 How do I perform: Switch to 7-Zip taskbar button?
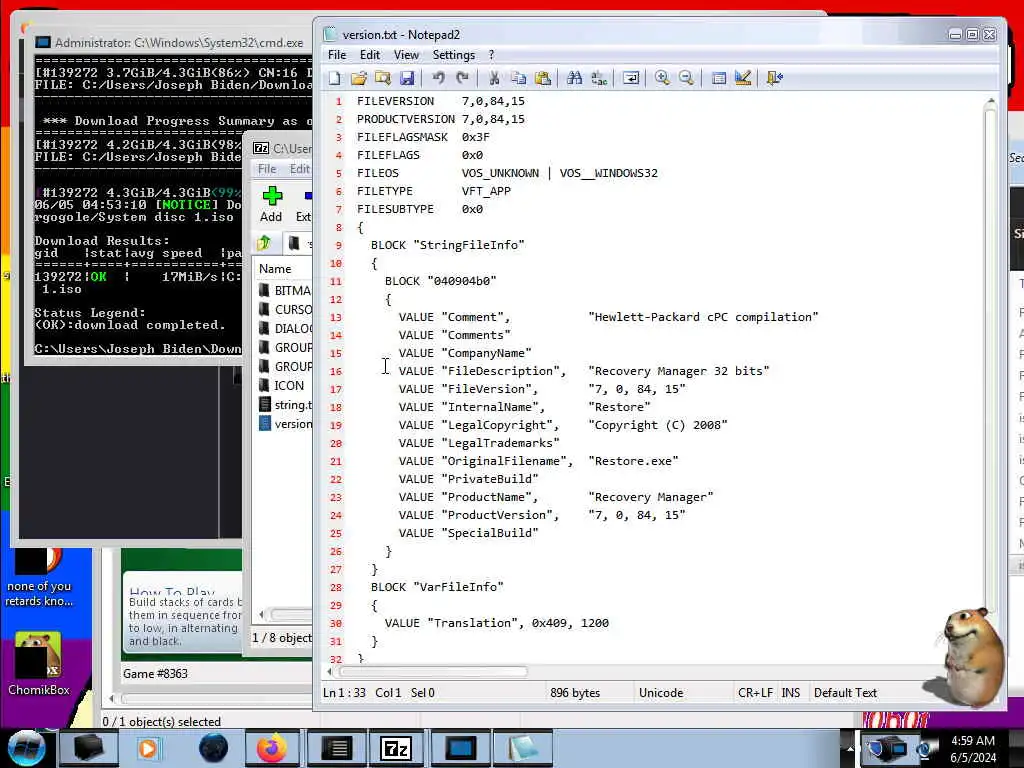click(396, 748)
